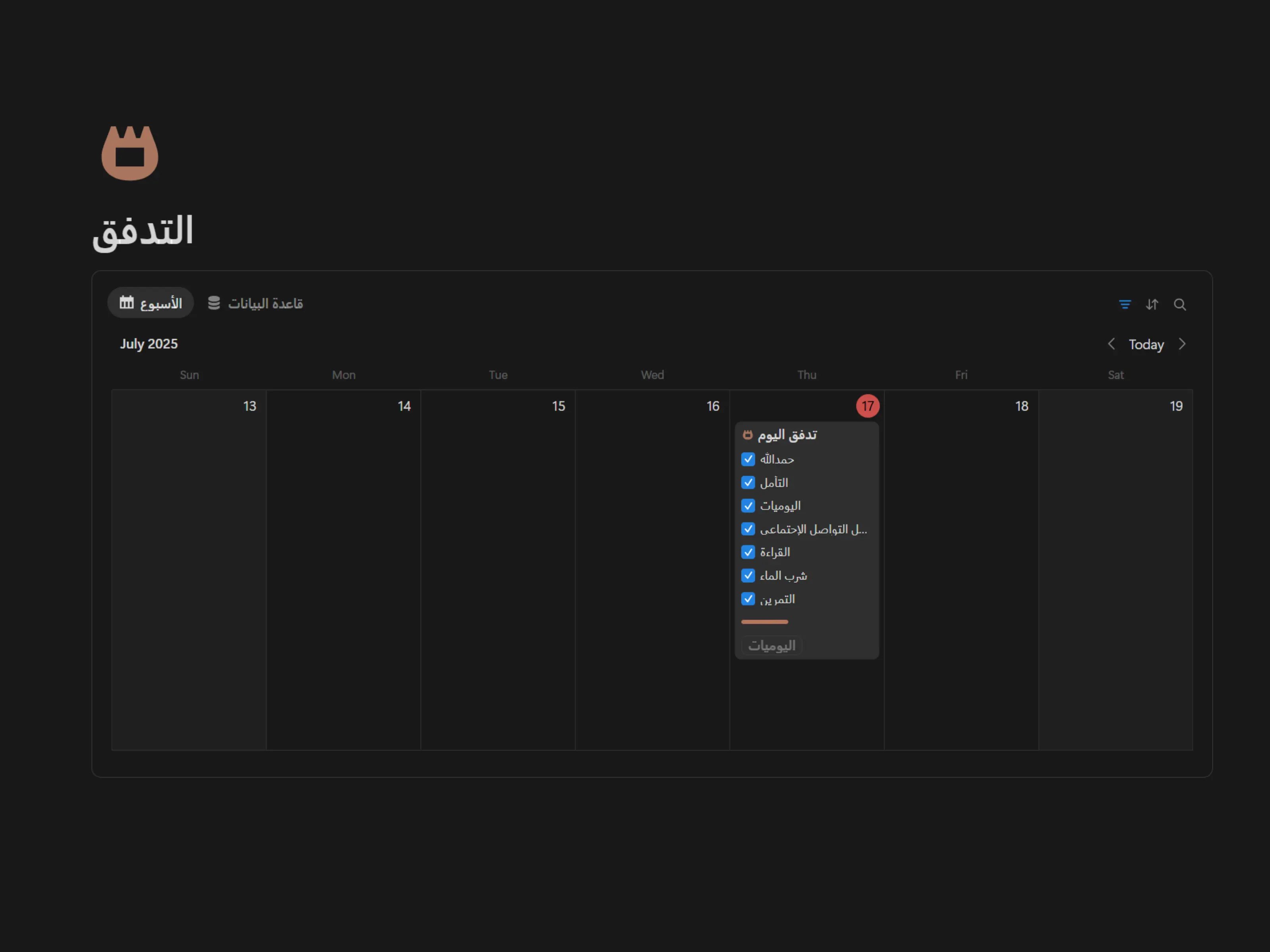
Task: Uncheck the القراءة checkbox
Action: (748, 552)
